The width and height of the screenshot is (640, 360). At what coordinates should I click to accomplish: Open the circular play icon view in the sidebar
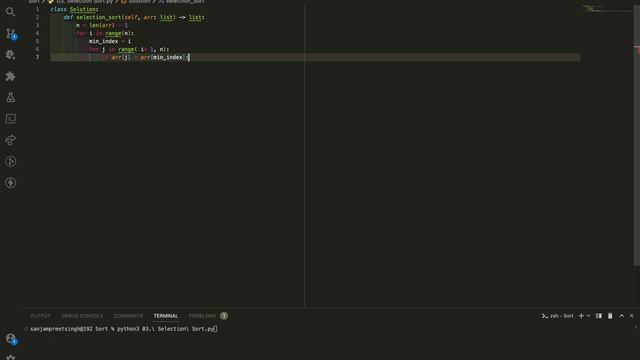pos(10,161)
